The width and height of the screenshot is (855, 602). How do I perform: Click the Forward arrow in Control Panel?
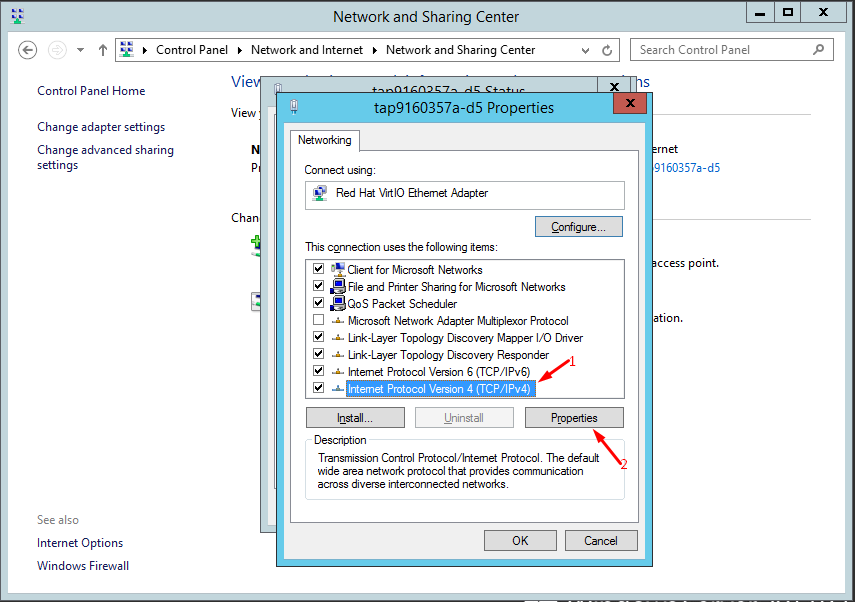point(57,50)
